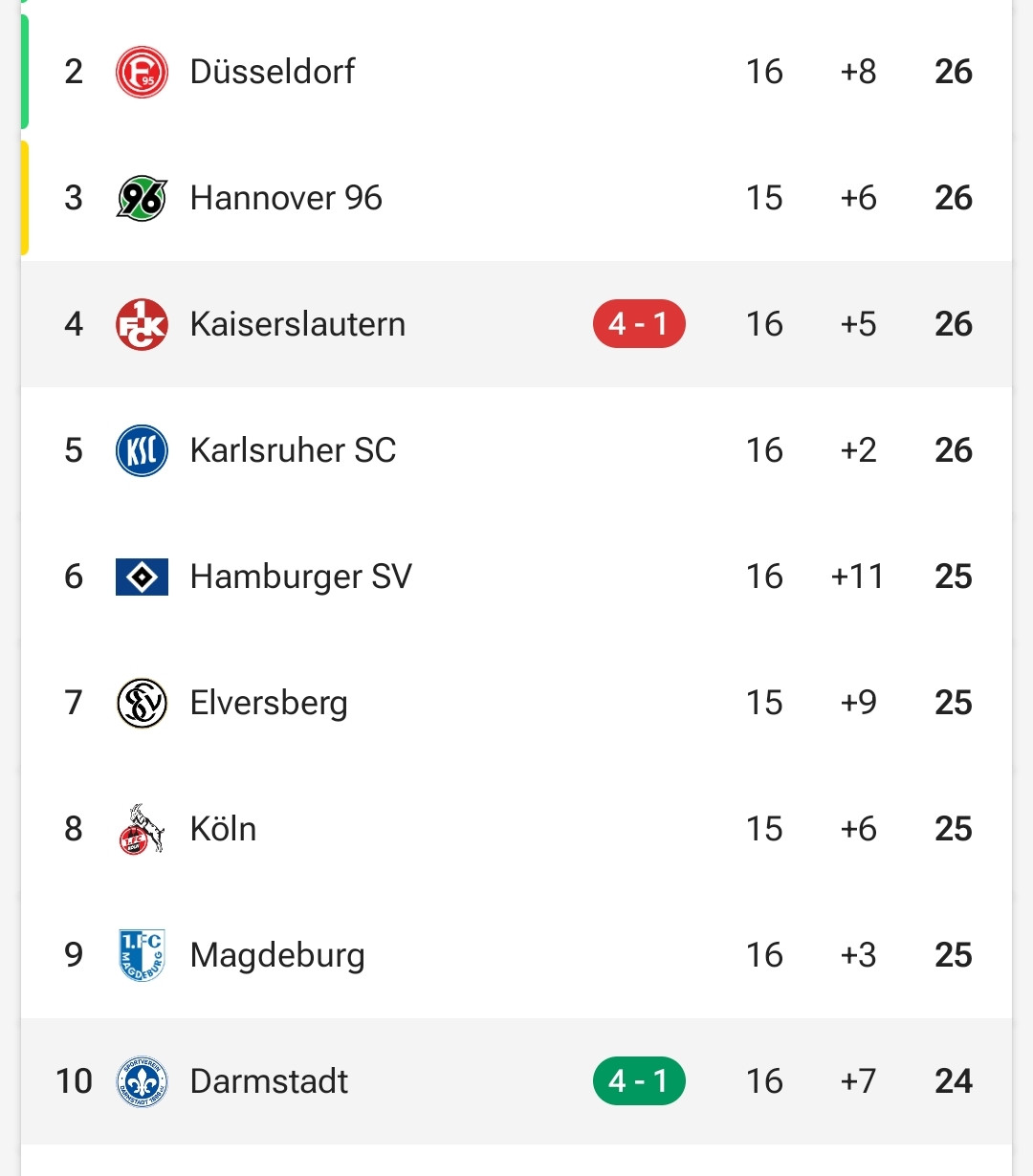
Task: Tap the Elversberg club emblem
Action: [142, 703]
